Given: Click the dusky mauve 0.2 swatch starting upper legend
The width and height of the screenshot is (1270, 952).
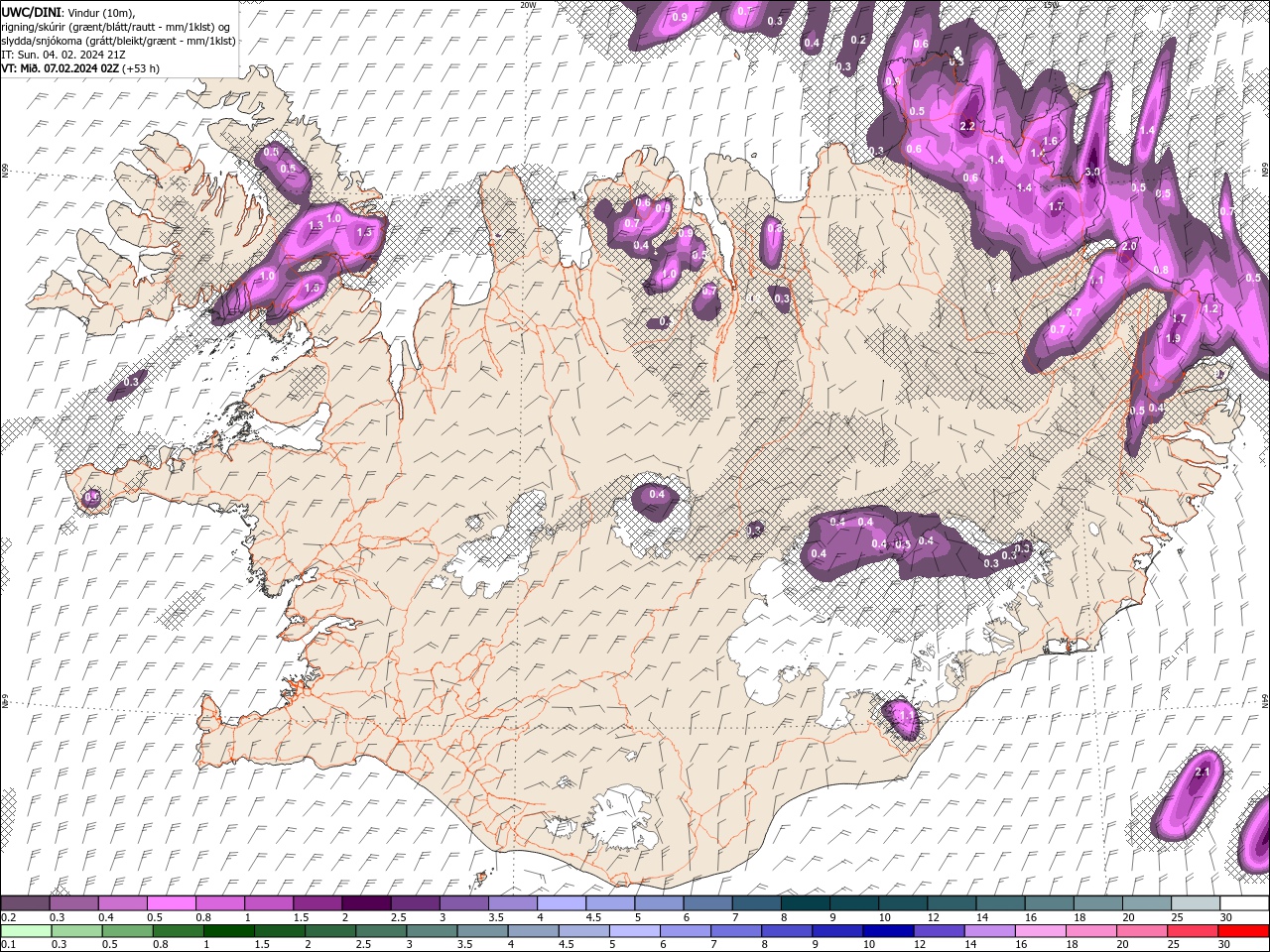Looking at the screenshot, I should pyautogui.click(x=25, y=903).
